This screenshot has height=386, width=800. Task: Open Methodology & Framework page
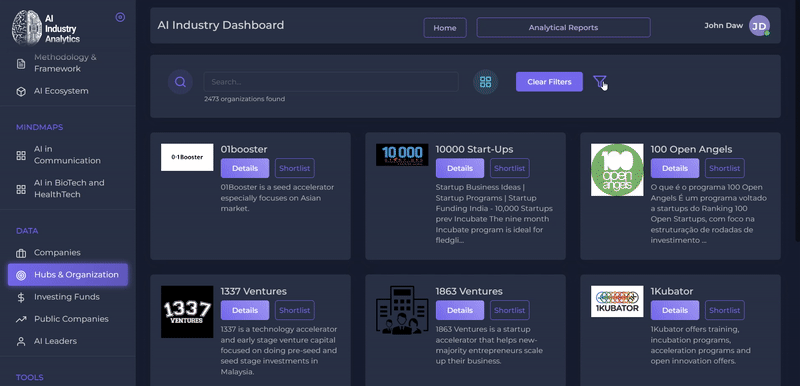[65, 63]
